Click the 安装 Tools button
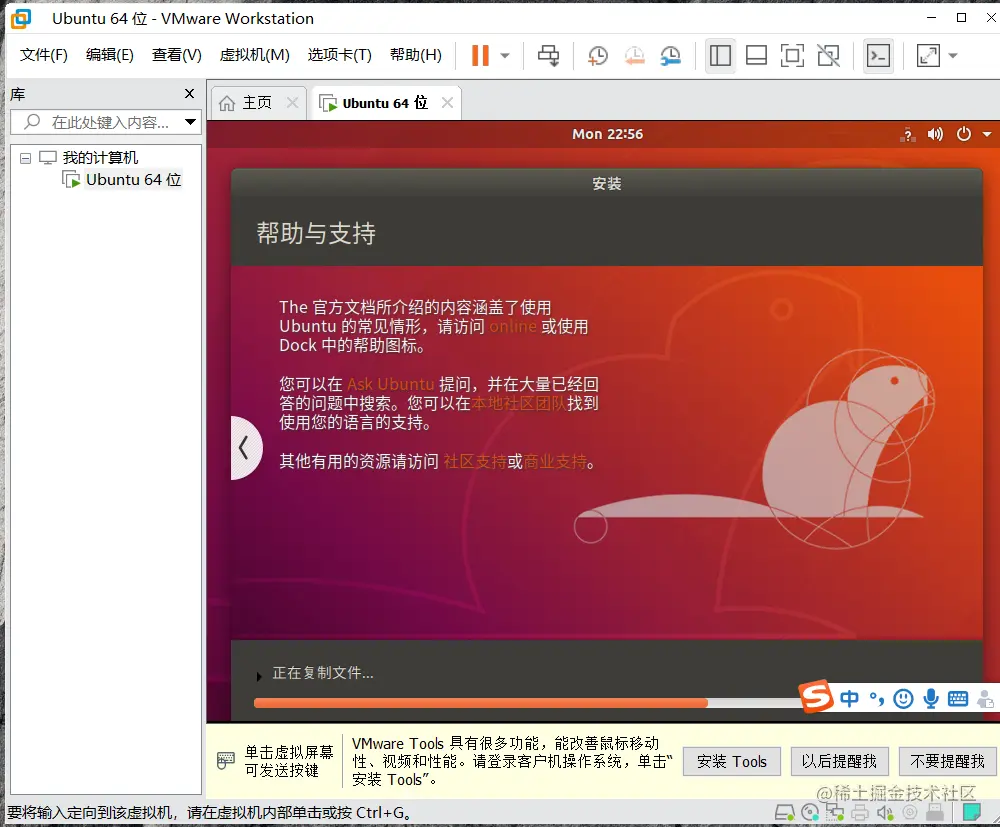This screenshot has height=827, width=1000. click(732, 761)
